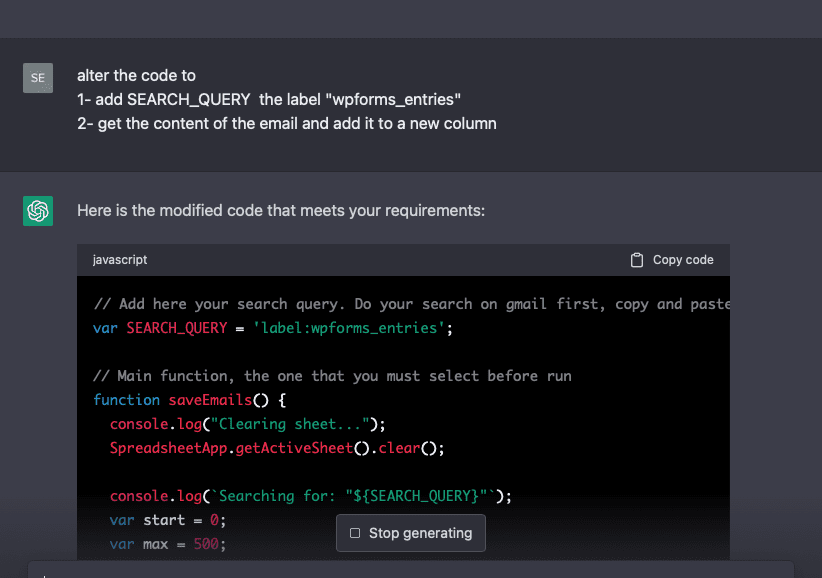Viewport: 822px width, 578px height.
Task: Click the javascript language label
Action: tap(120, 260)
